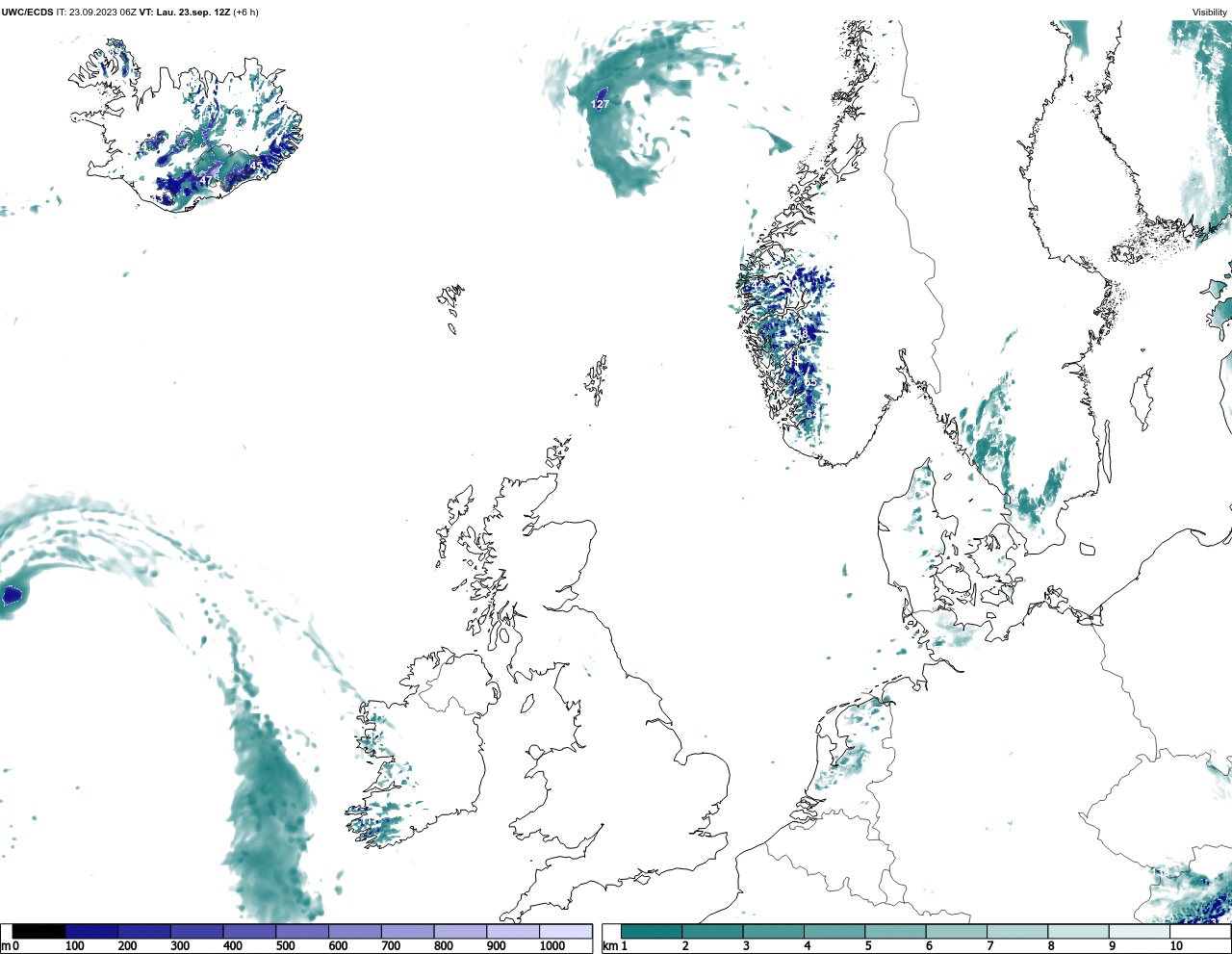Click the '(+6 h)' forecast offset text
Screen dimensions: 1232x954
[246, 13]
